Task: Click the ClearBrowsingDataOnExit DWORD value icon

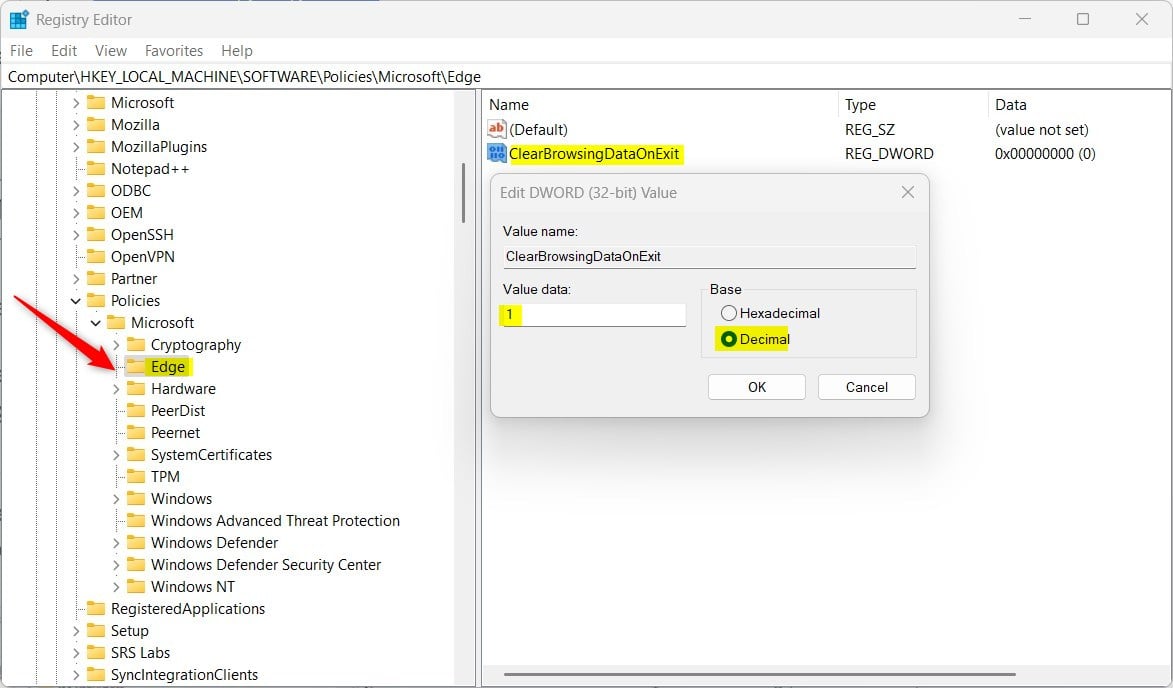Action: click(497, 154)
